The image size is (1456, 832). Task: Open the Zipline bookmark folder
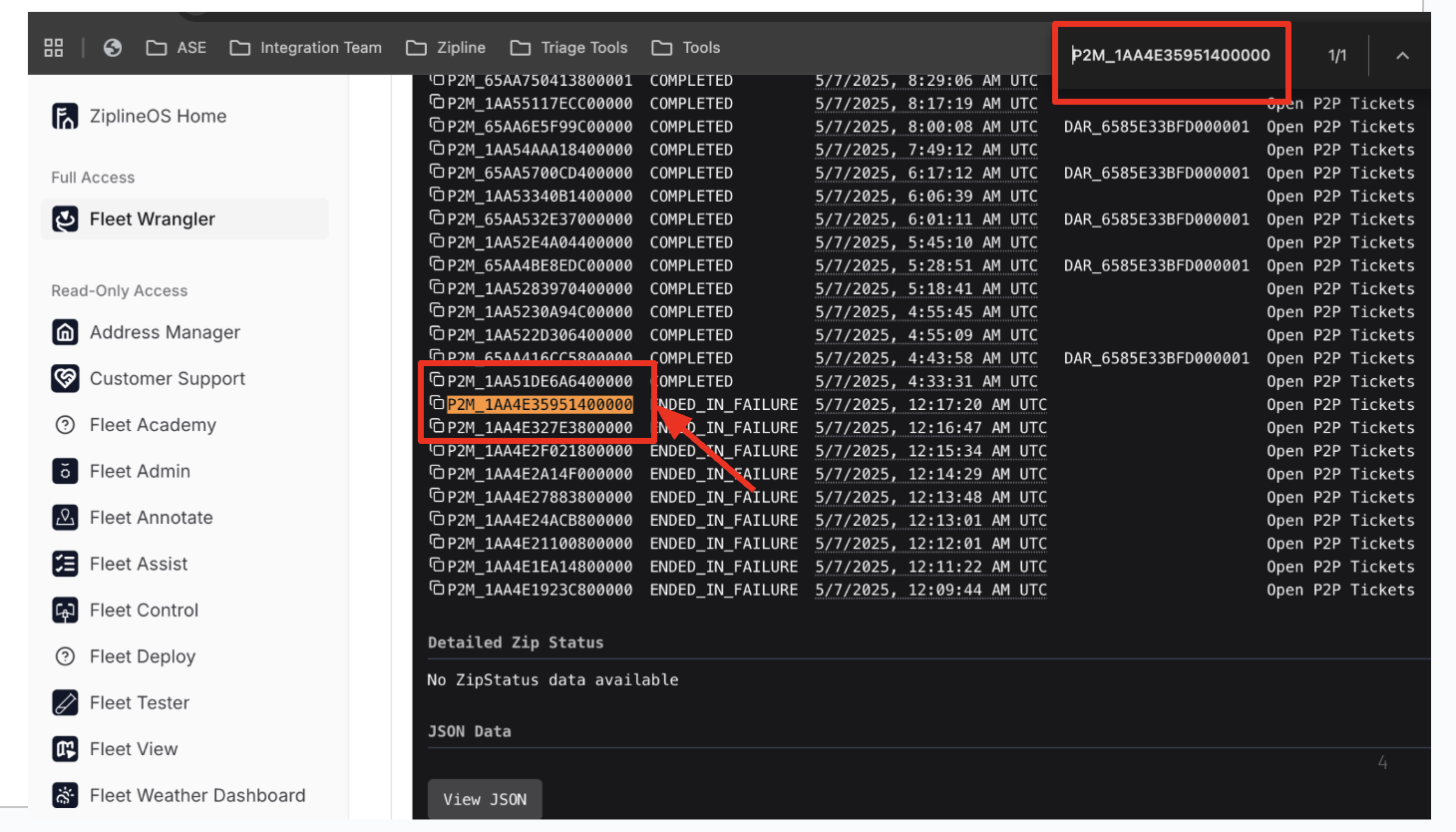pyautogui.click(x=446, y=48)
